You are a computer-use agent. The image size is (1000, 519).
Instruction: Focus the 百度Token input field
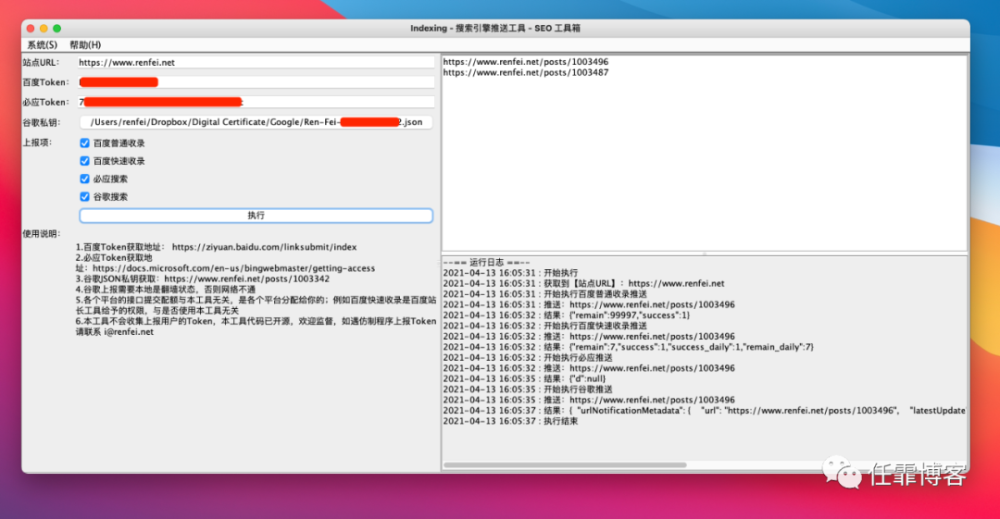coord(256,82)
